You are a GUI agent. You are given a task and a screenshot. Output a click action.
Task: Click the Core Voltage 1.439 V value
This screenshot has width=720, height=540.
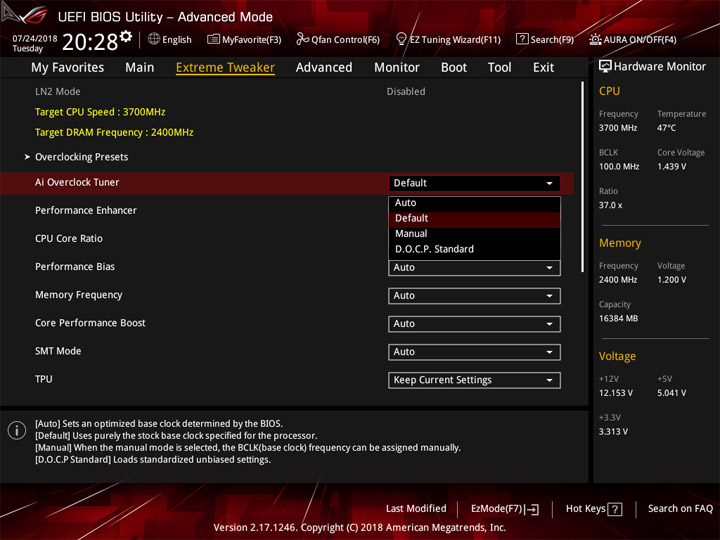[671, 166]
